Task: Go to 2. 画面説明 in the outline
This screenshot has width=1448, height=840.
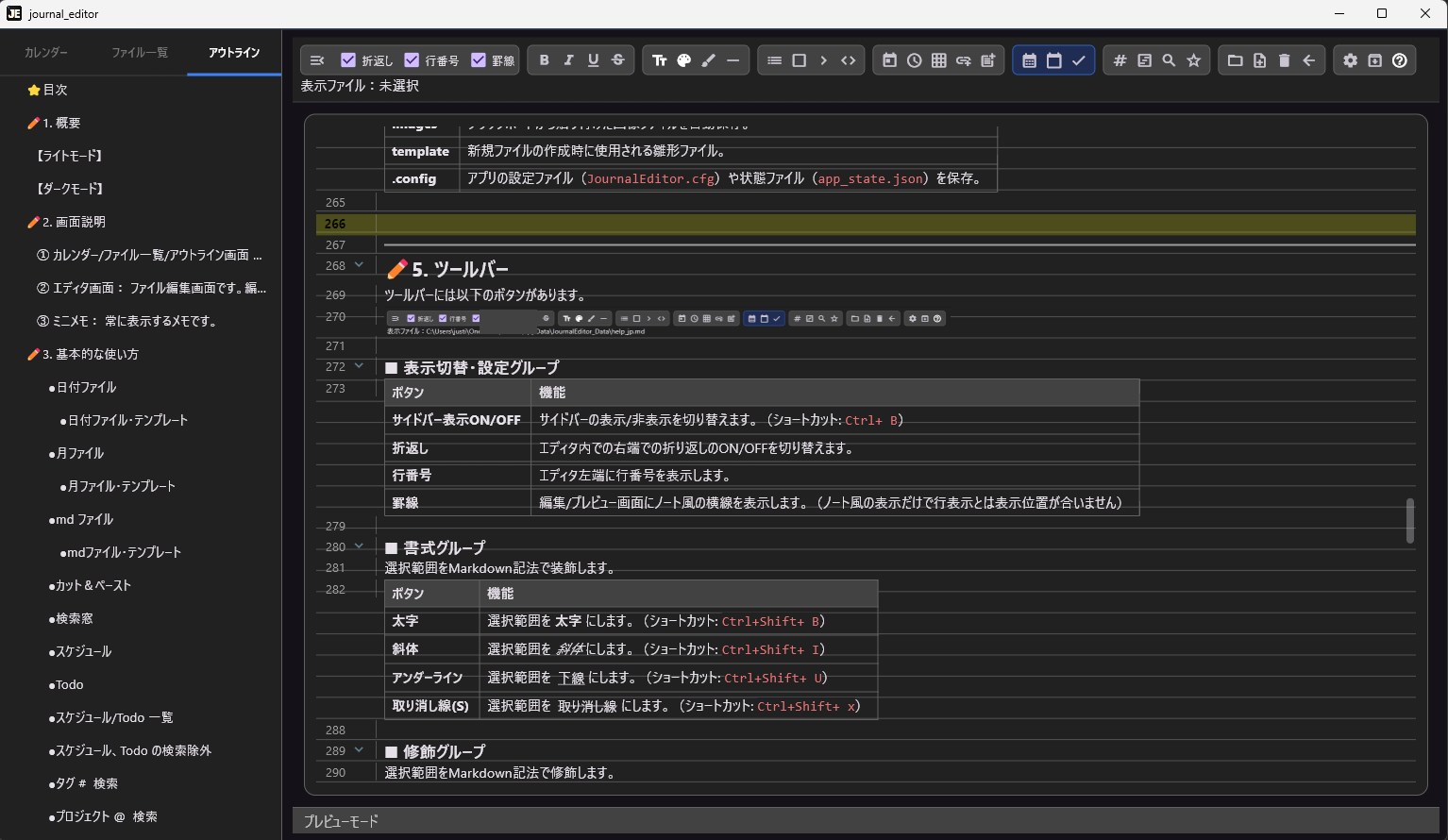Action: [67, 222]
